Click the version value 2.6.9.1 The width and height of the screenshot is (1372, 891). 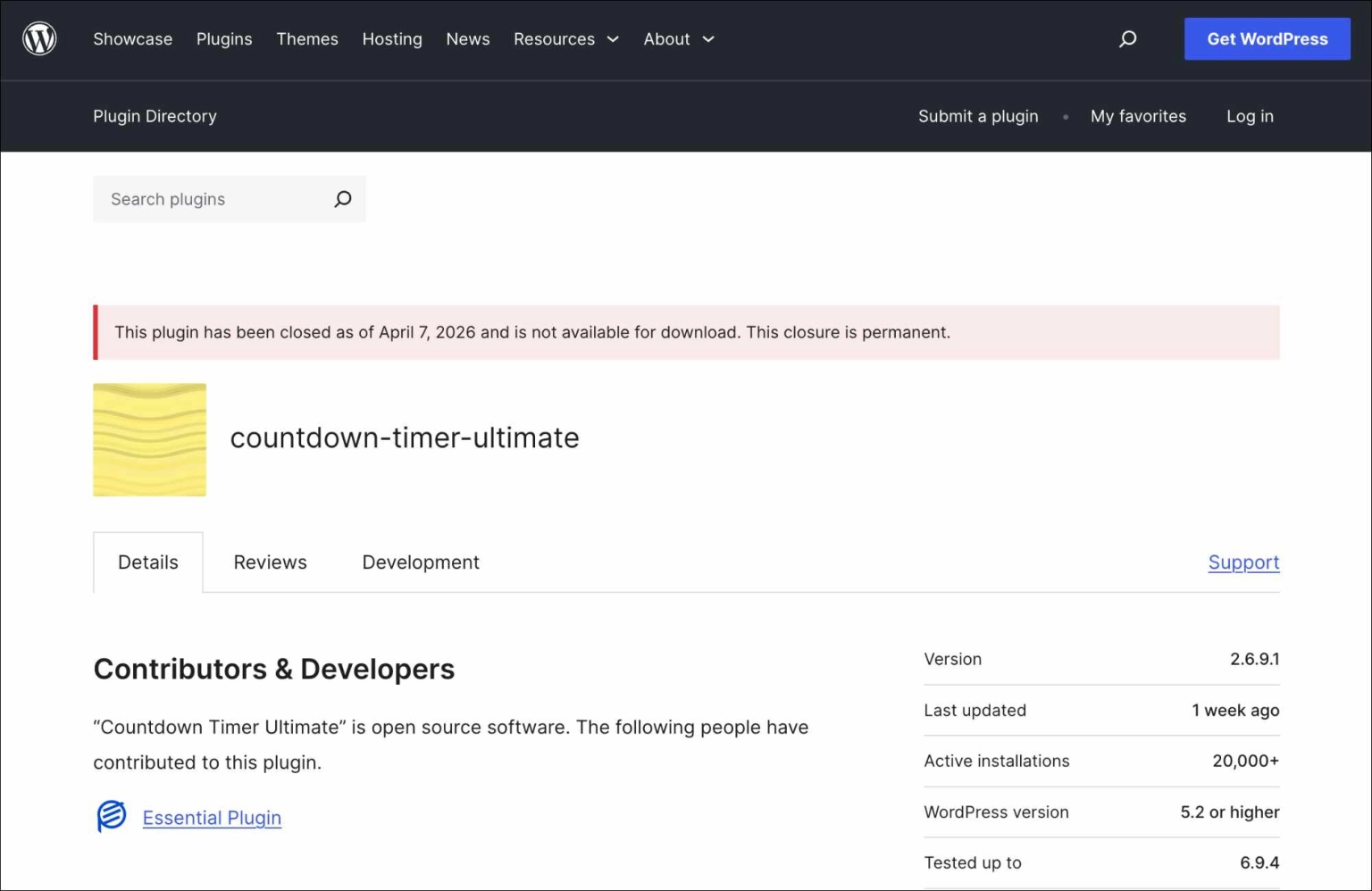(1254, 659)
